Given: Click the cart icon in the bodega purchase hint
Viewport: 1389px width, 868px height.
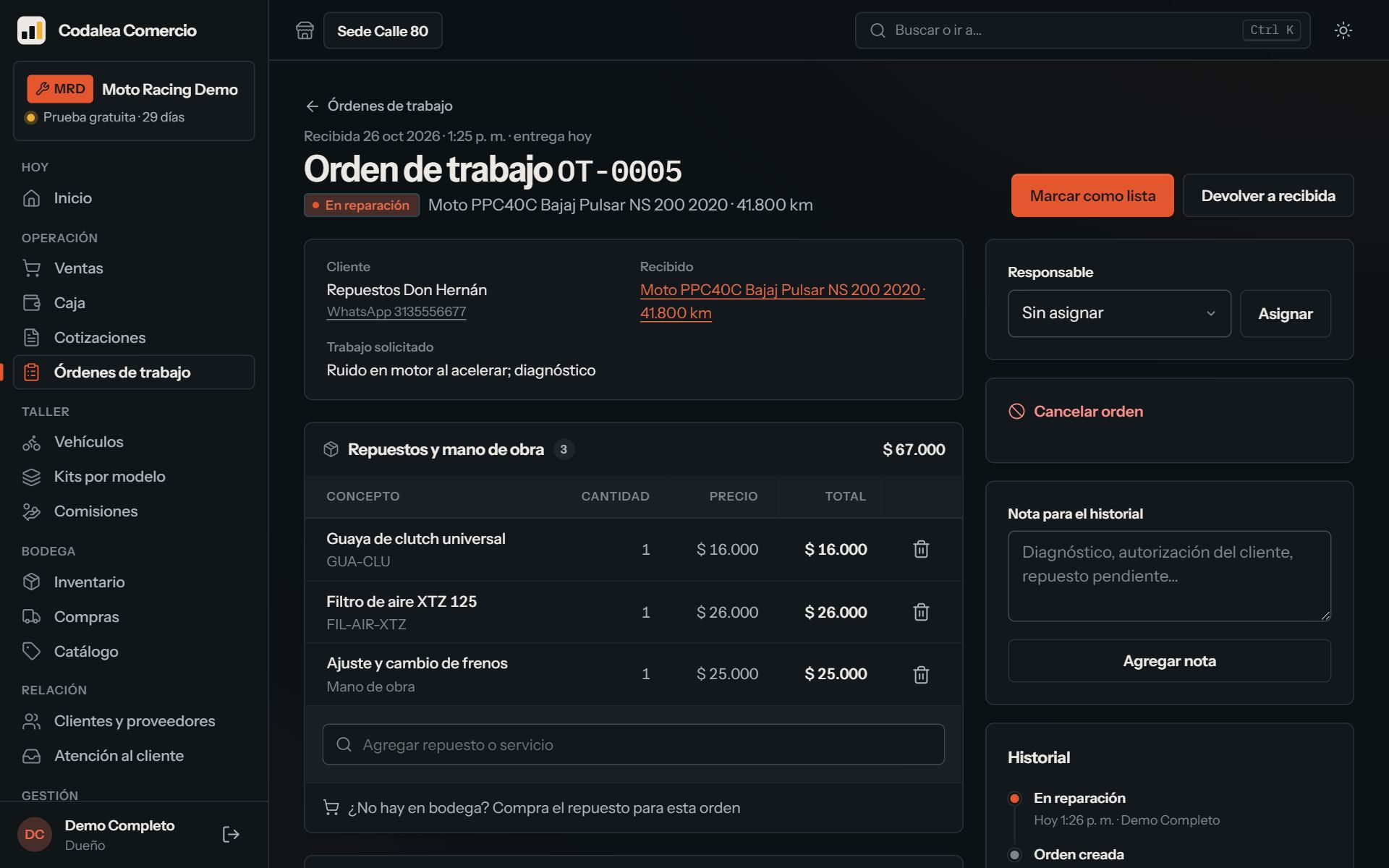Looking at the screenshot, I should [x=331, y=808].
